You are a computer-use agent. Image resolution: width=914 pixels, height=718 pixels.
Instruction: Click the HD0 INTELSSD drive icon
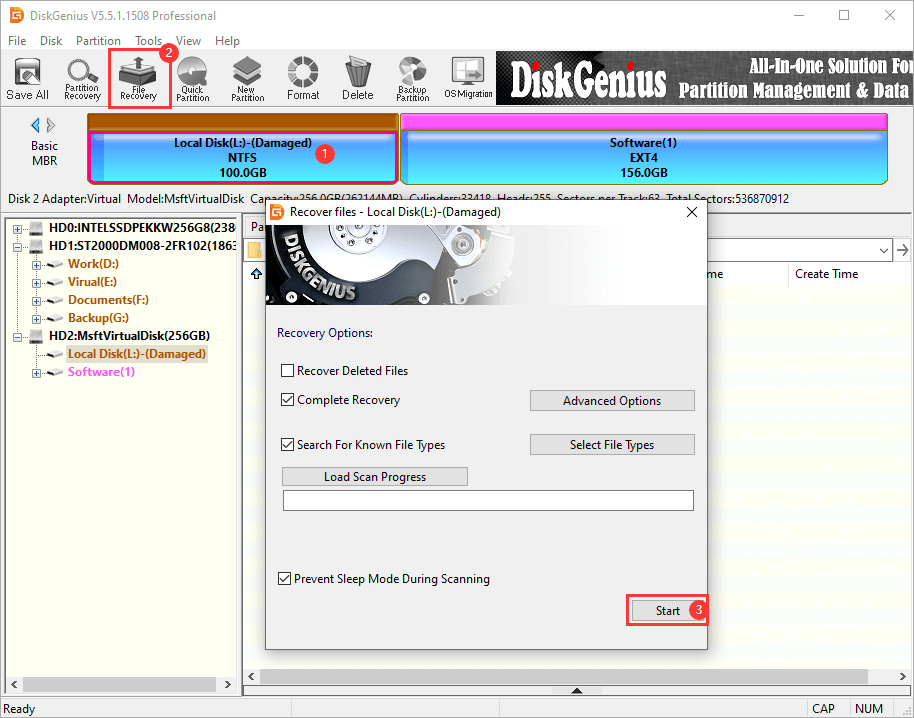pyautogui.click(x=37, y=228)
